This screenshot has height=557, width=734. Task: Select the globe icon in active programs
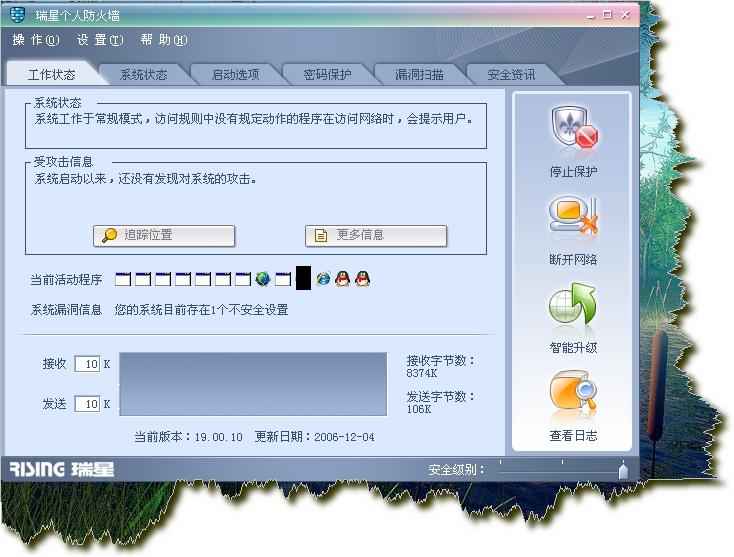[x=263, y=279]
